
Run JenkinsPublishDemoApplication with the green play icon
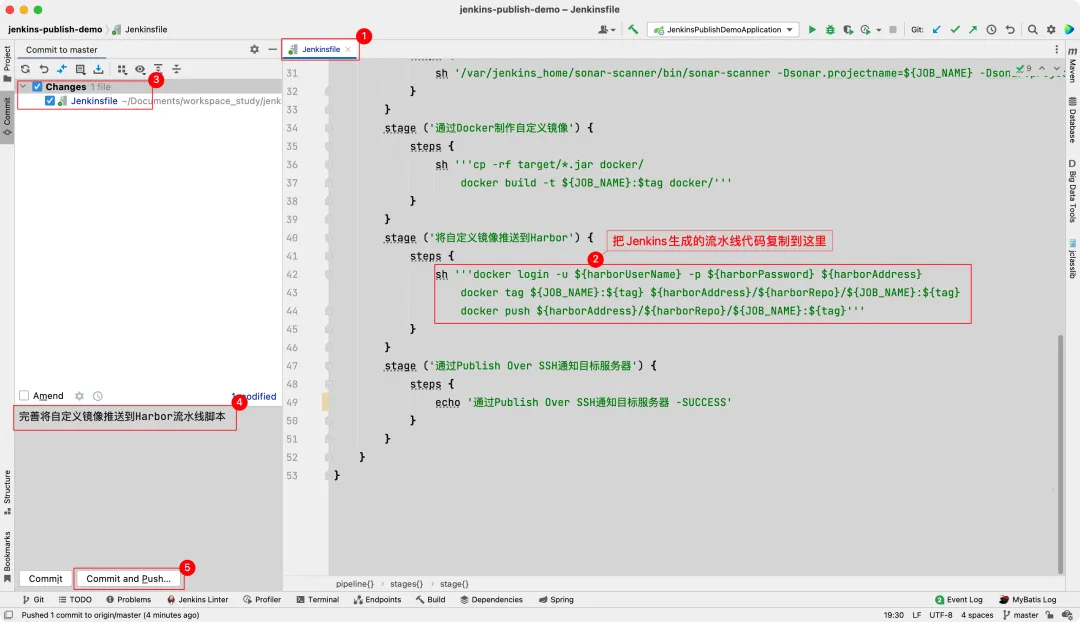pyautogui.click(x=812, y=30)
